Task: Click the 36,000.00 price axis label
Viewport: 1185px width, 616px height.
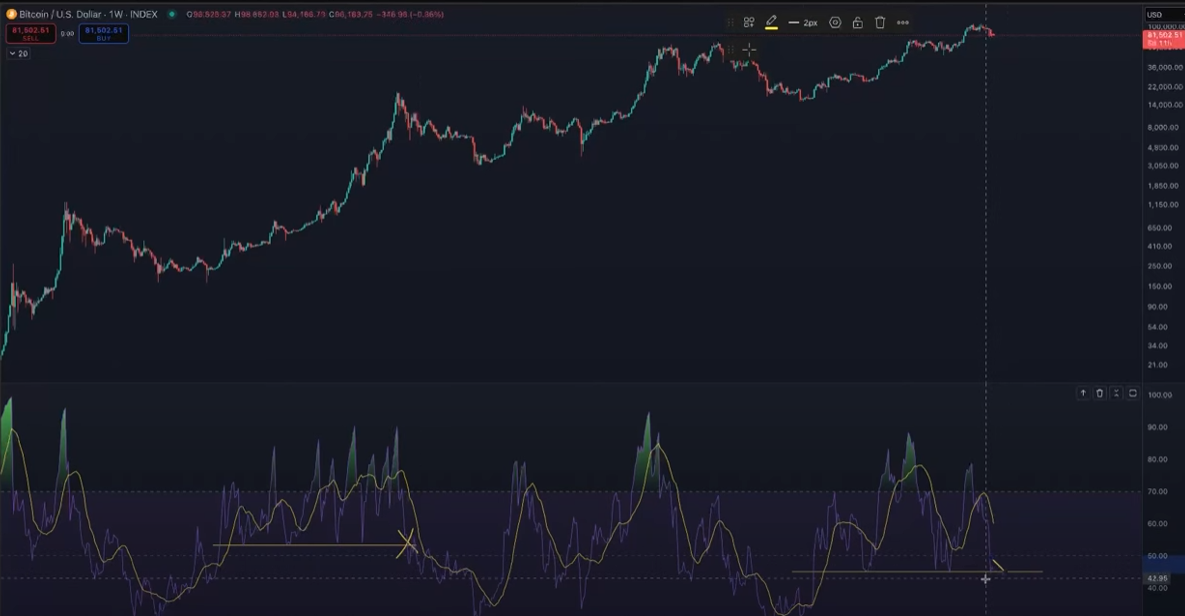Action: click(1165, 67)
